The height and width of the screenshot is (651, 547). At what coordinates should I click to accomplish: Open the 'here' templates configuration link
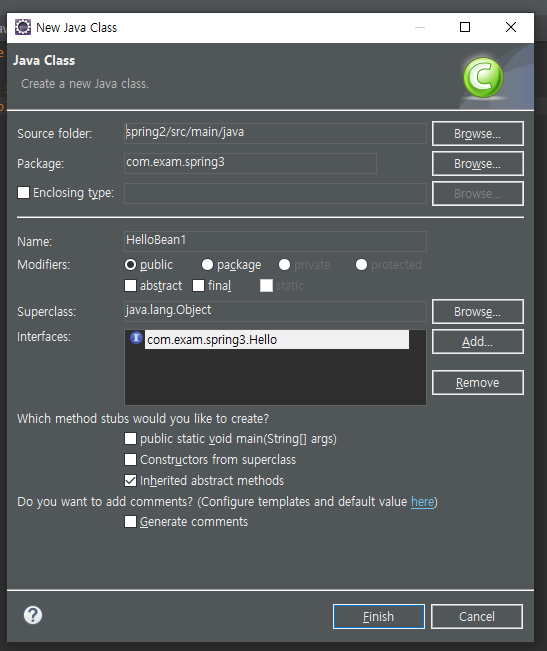pos(422,502)
